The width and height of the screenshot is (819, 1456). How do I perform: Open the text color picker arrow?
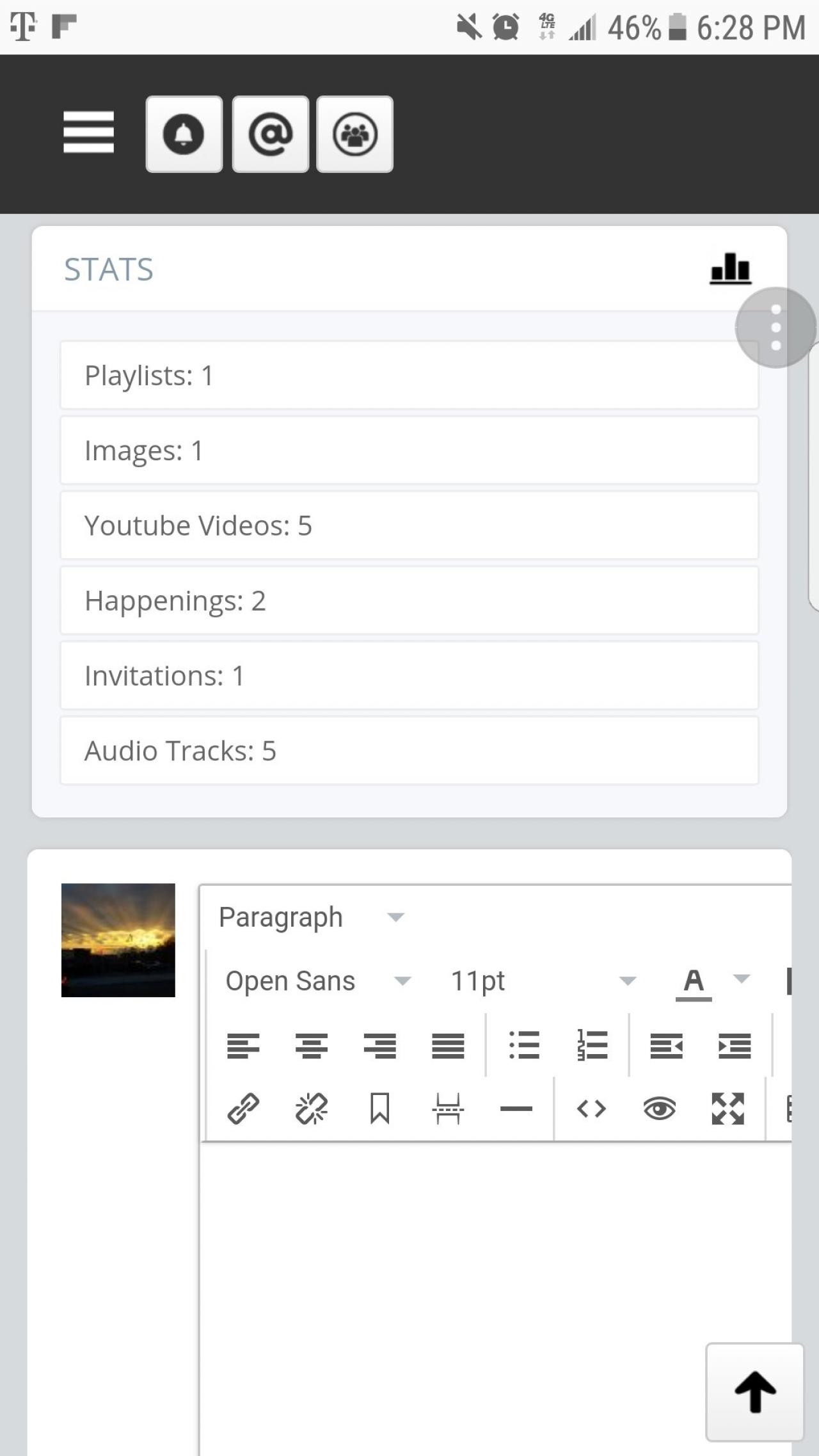tap(742, 979)
